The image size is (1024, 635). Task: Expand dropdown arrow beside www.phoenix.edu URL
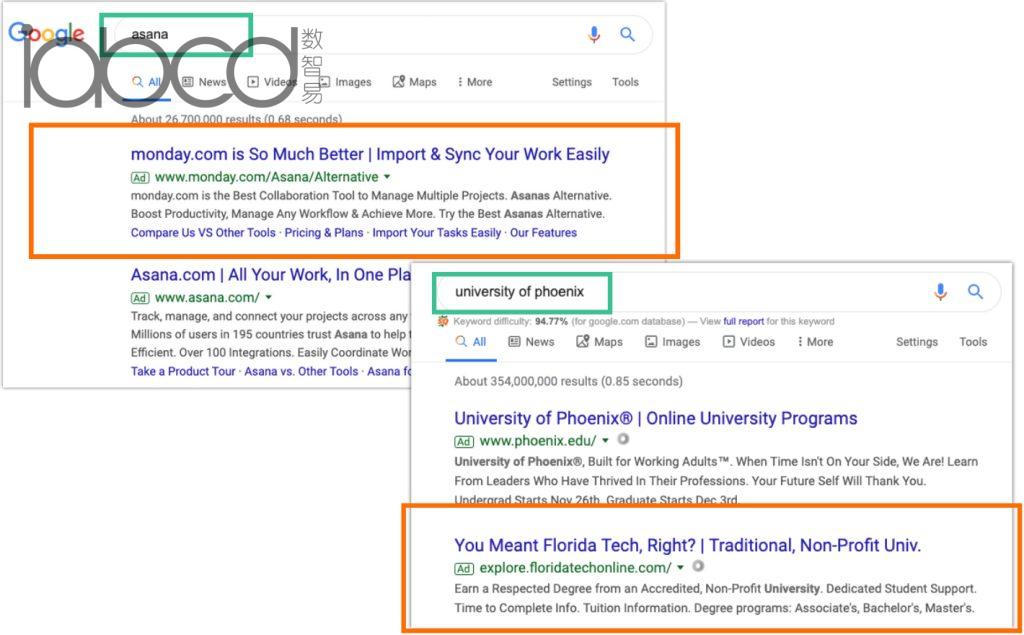click(605, 440)
